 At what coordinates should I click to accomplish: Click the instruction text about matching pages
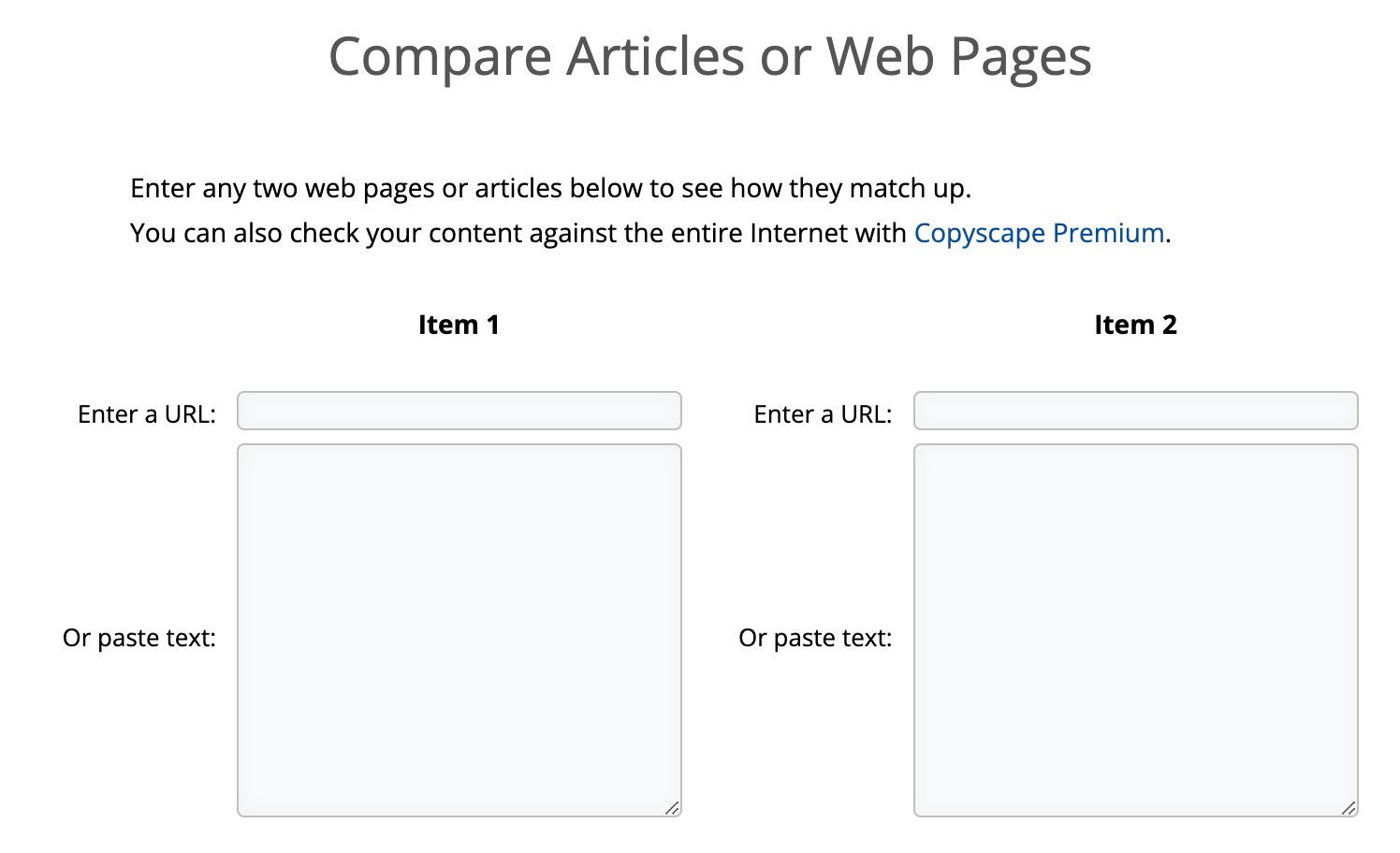(550, 188)
